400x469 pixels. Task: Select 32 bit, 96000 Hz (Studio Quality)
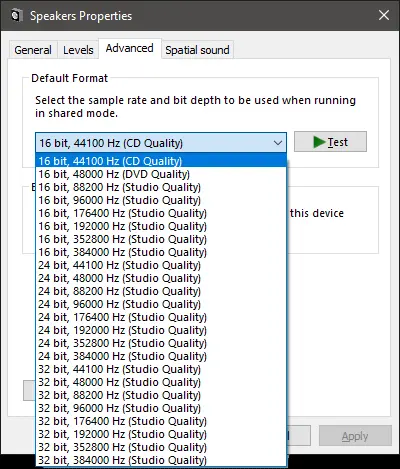(x=161, y=408)
